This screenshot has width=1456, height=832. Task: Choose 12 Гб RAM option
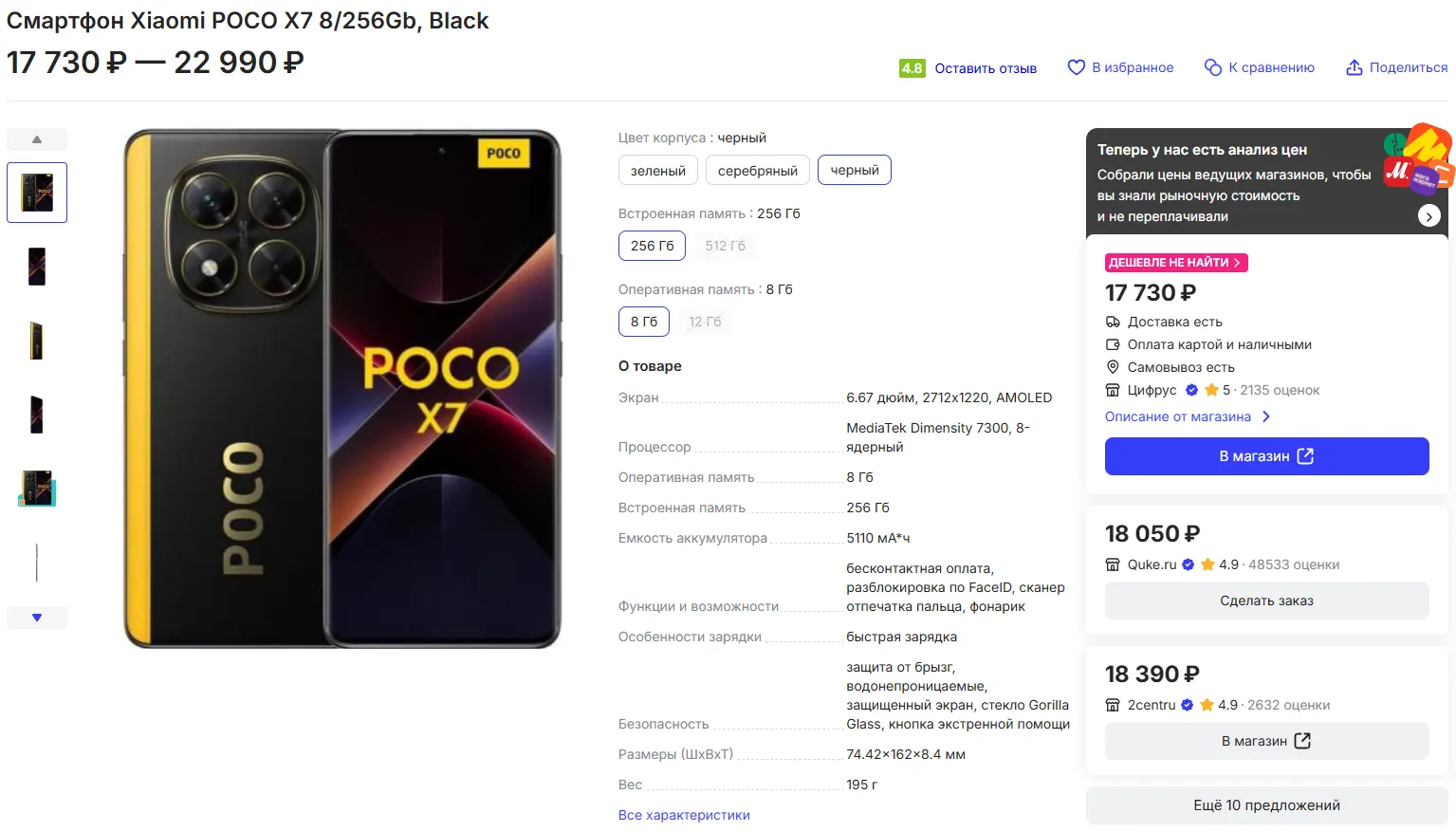click(x=705, y=322)
